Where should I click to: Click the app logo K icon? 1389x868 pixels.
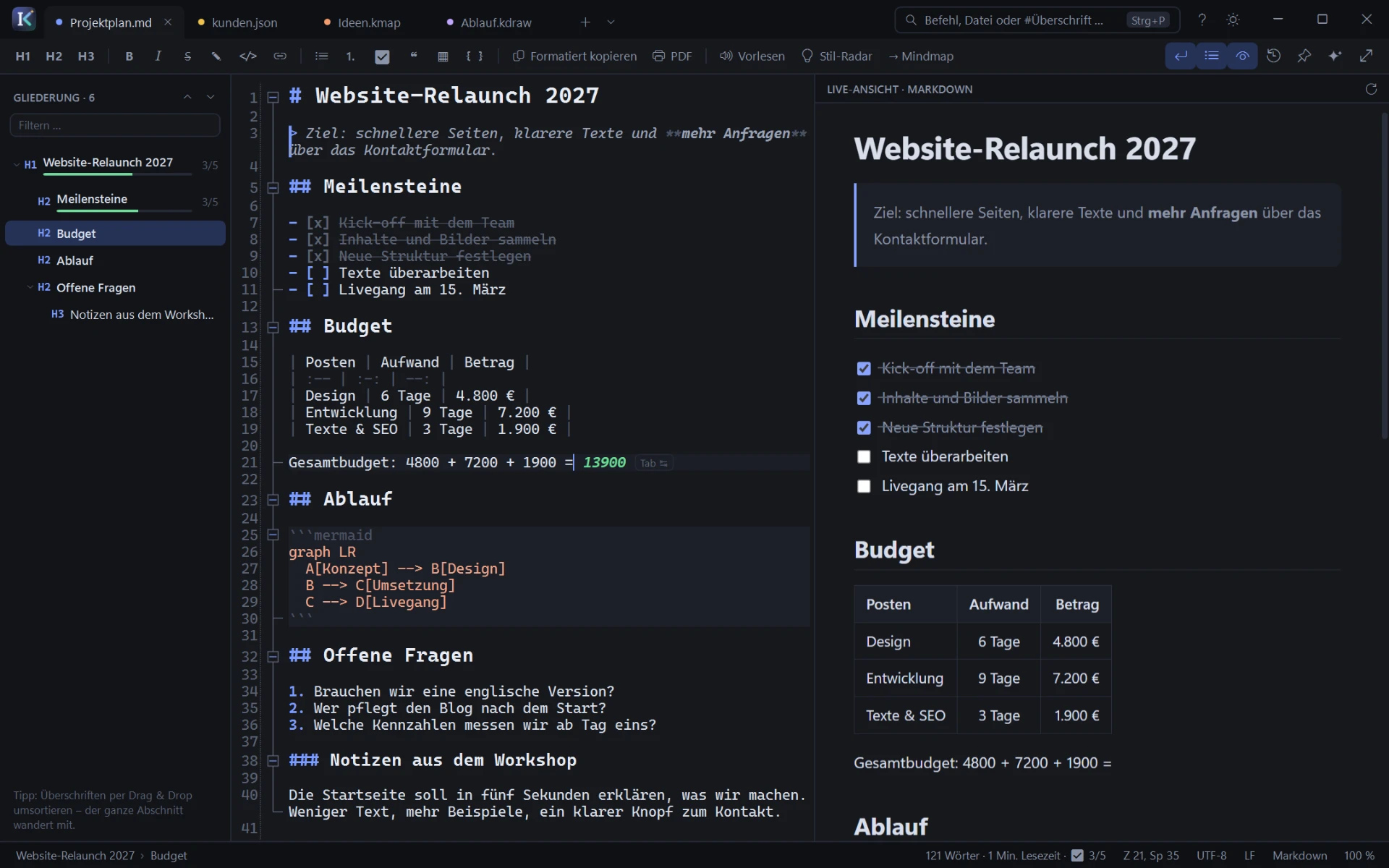24,19
